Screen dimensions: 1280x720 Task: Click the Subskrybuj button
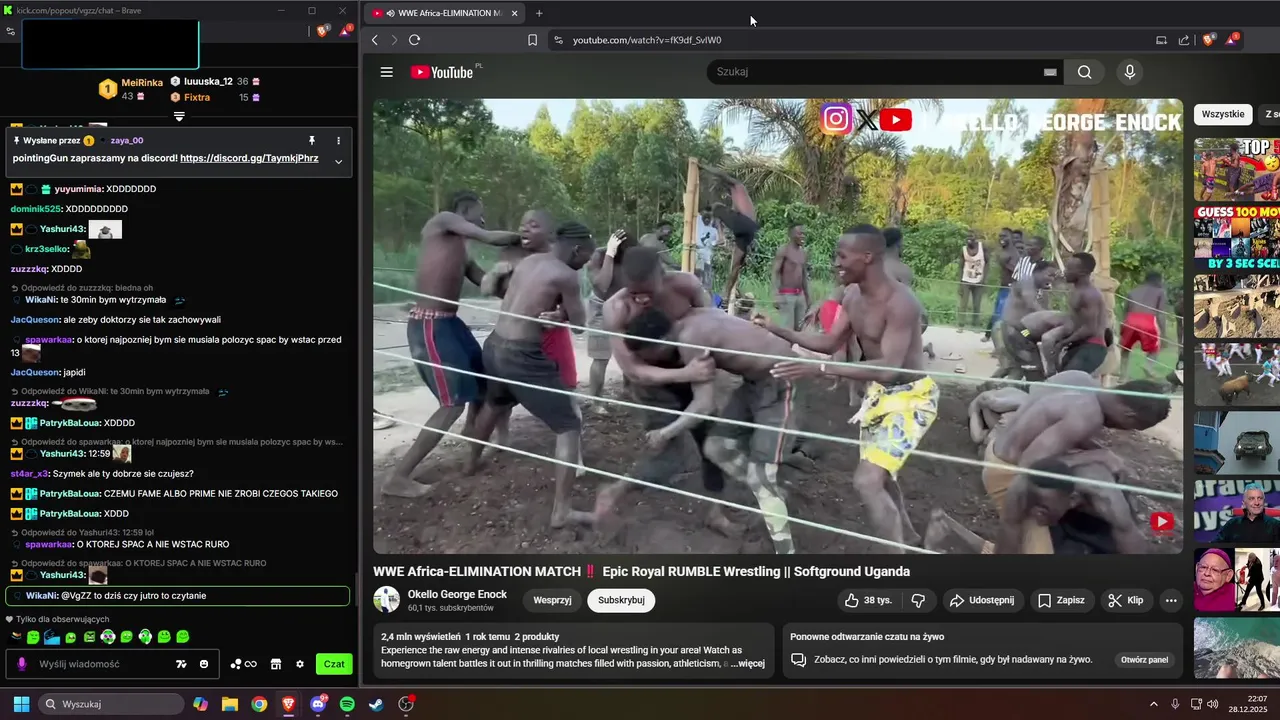[x=621, y=600]
